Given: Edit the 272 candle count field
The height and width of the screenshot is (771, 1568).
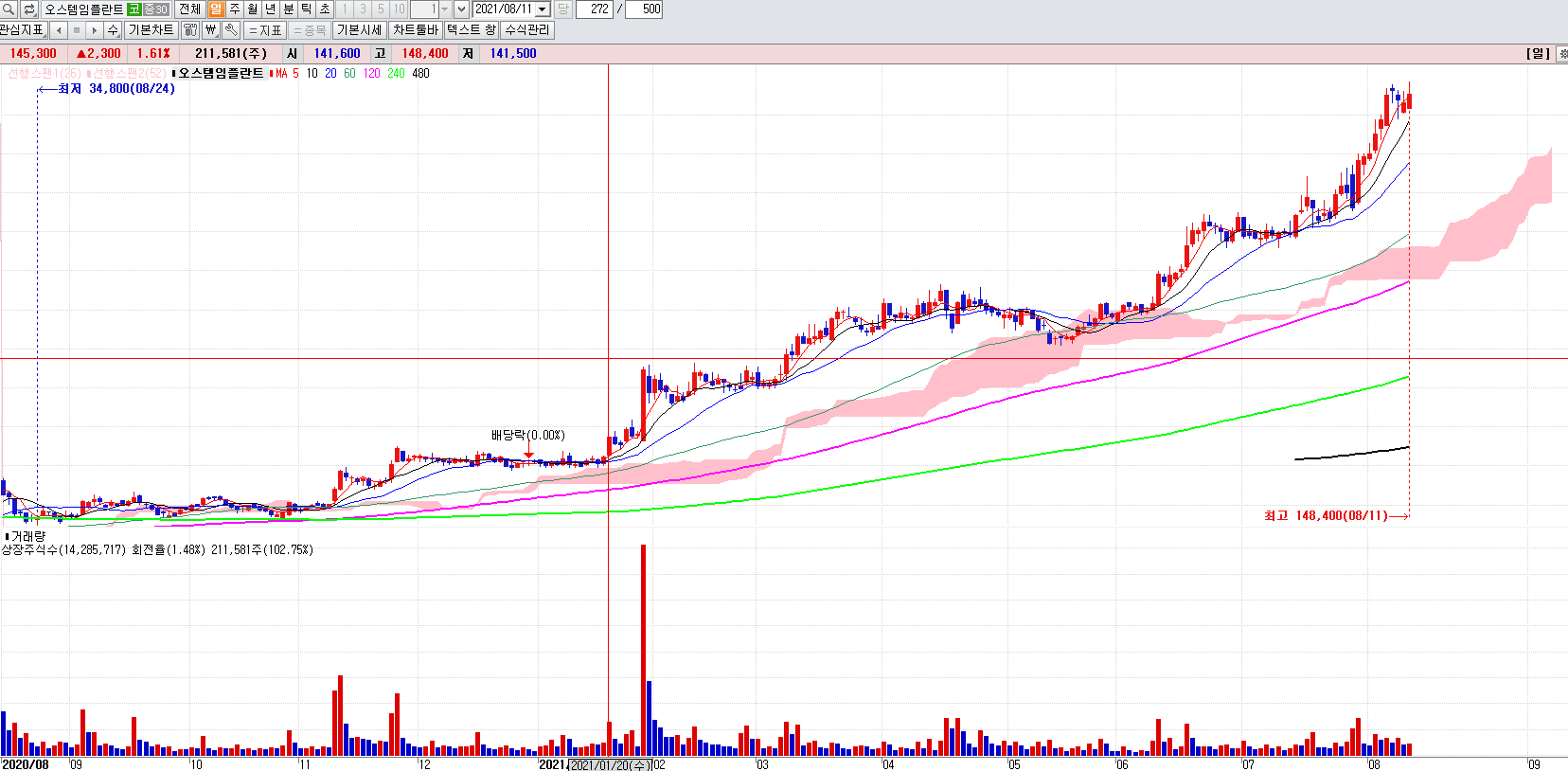Looking at the screenshot, I should pyautogui.click(x=595, y=9).
